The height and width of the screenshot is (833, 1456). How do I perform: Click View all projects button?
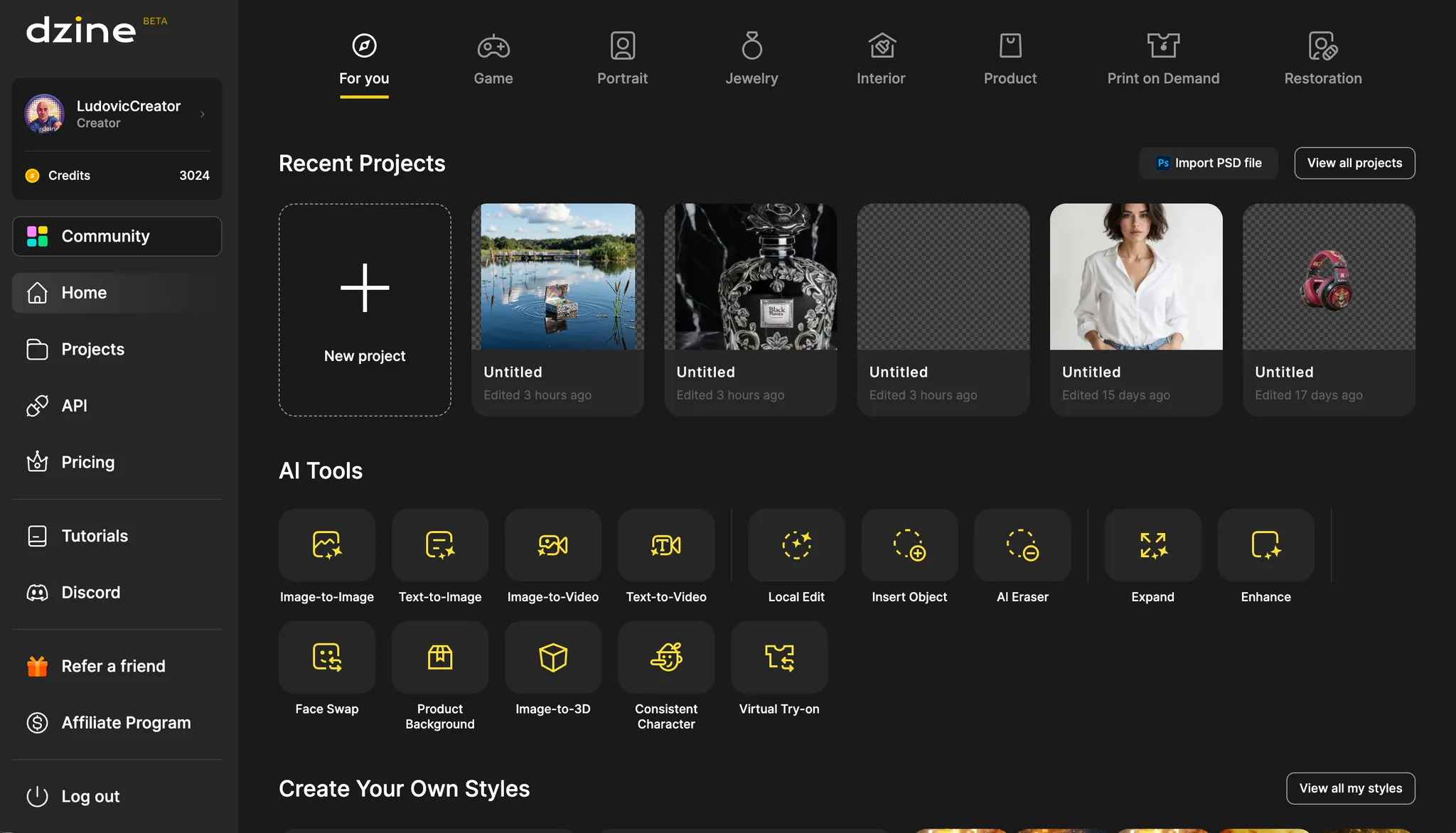point(1354,163)
